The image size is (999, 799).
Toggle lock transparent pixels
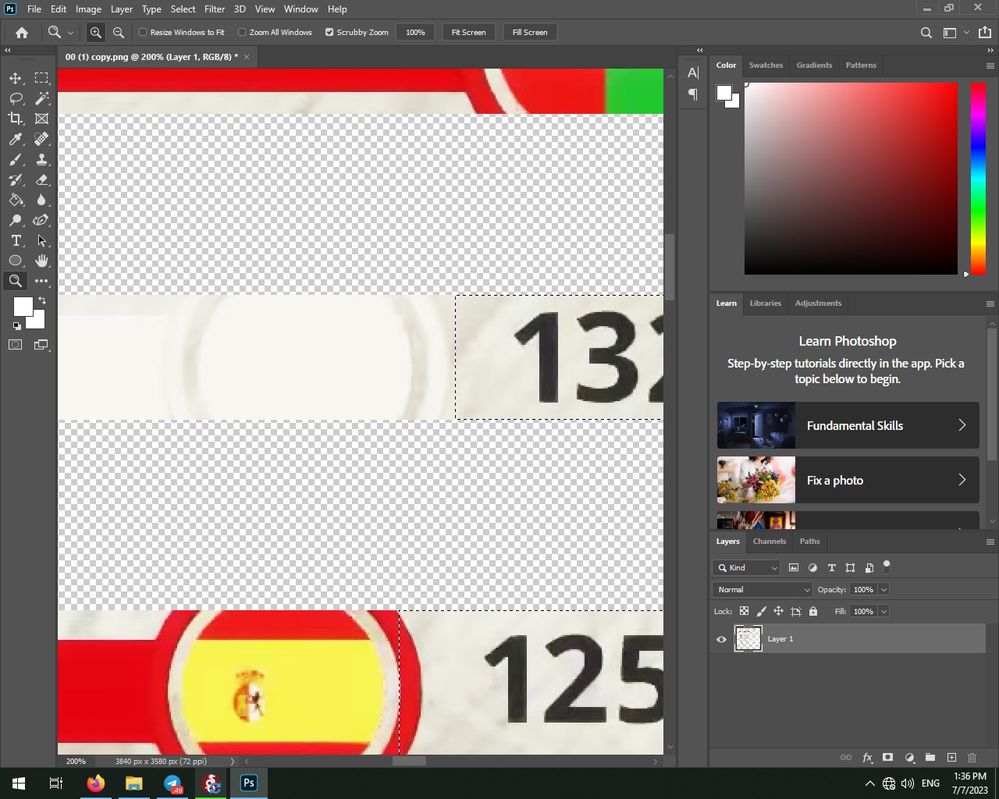pos(744,611)
